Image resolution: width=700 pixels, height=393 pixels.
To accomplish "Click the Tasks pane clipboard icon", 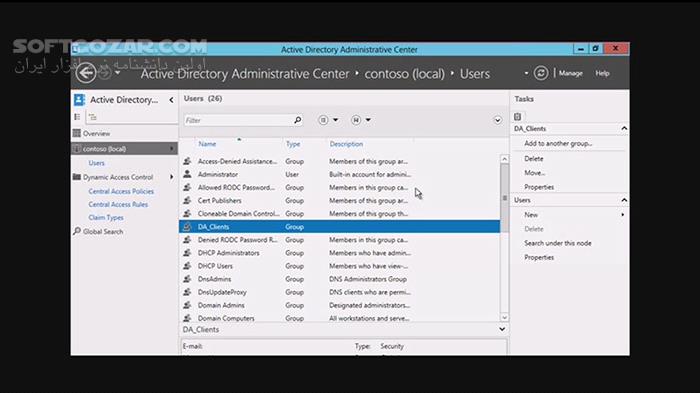I will pyautogui.click(x=517, y=117).
